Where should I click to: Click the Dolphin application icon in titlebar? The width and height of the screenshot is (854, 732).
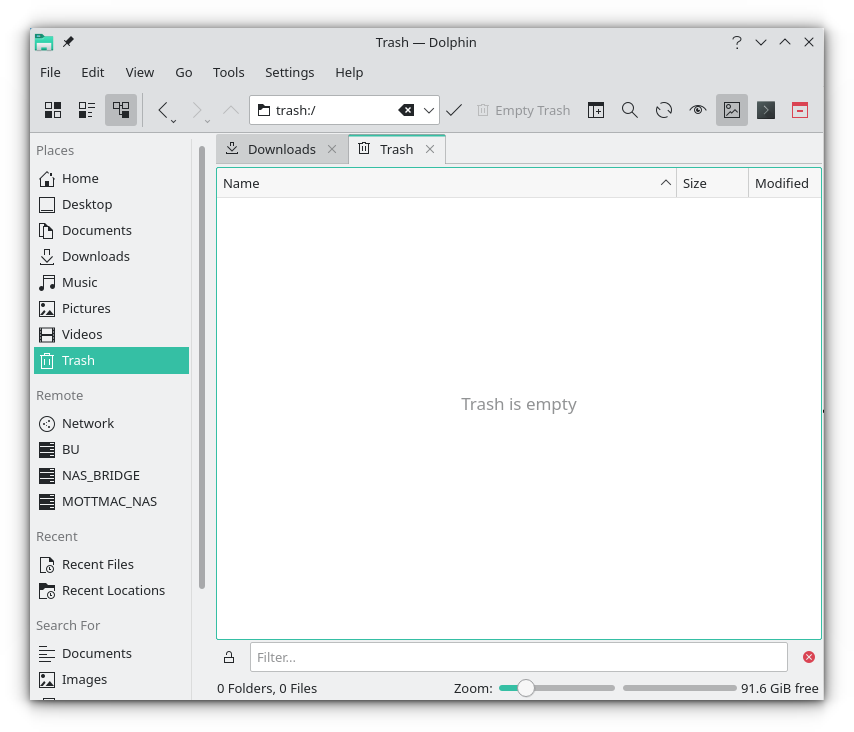click(44, 42)
